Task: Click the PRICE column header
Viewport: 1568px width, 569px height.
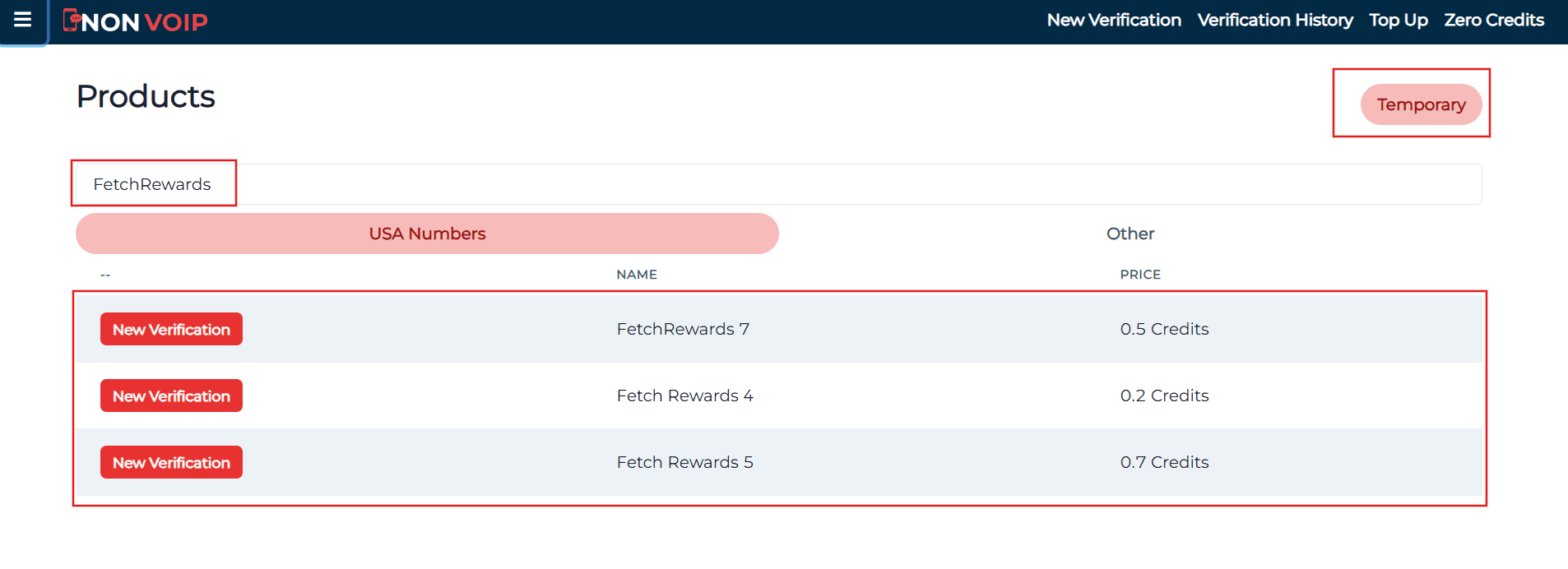Action: [1140, 275]
